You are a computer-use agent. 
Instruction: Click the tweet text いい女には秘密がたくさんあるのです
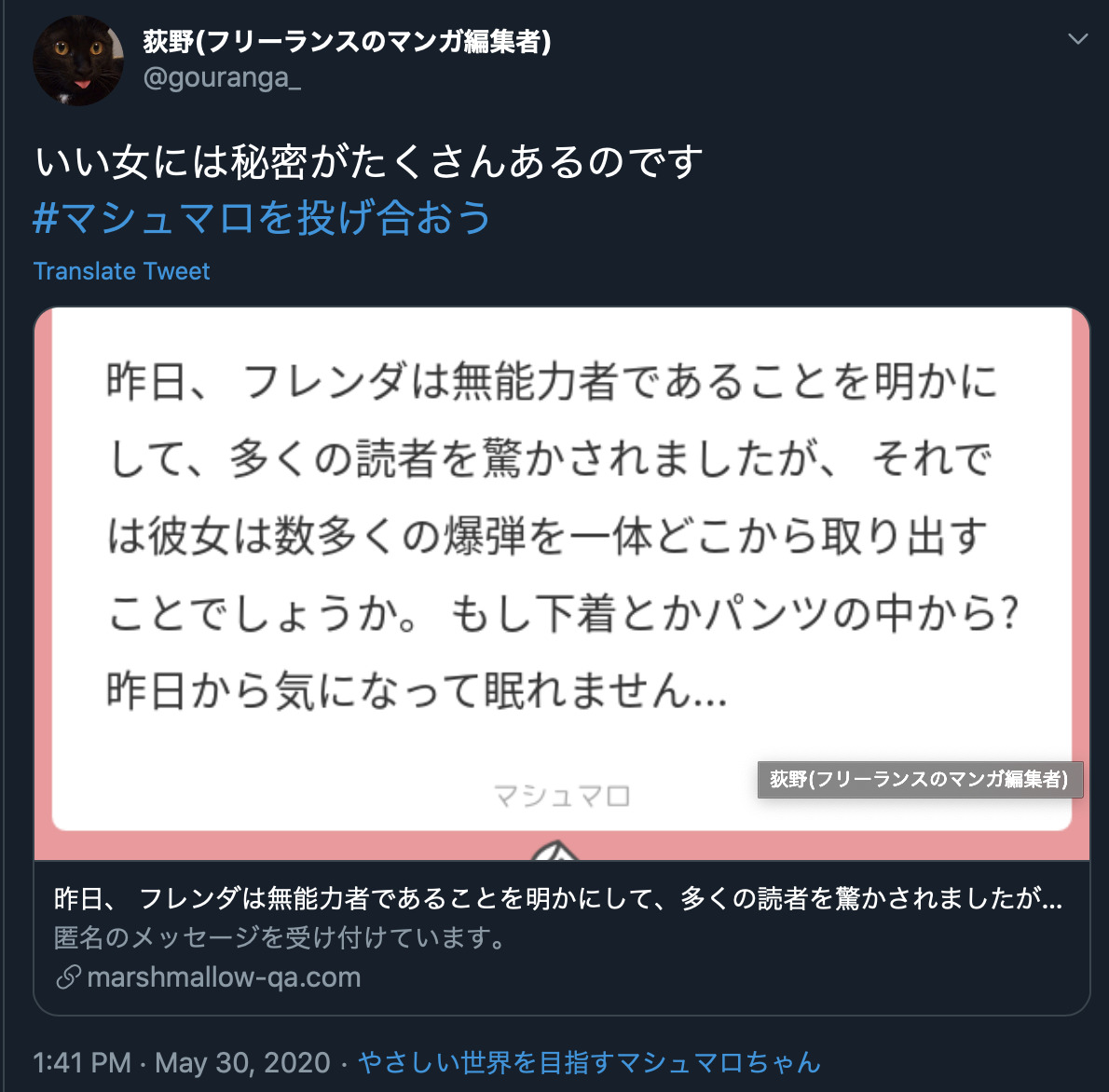tap(368, 162)
